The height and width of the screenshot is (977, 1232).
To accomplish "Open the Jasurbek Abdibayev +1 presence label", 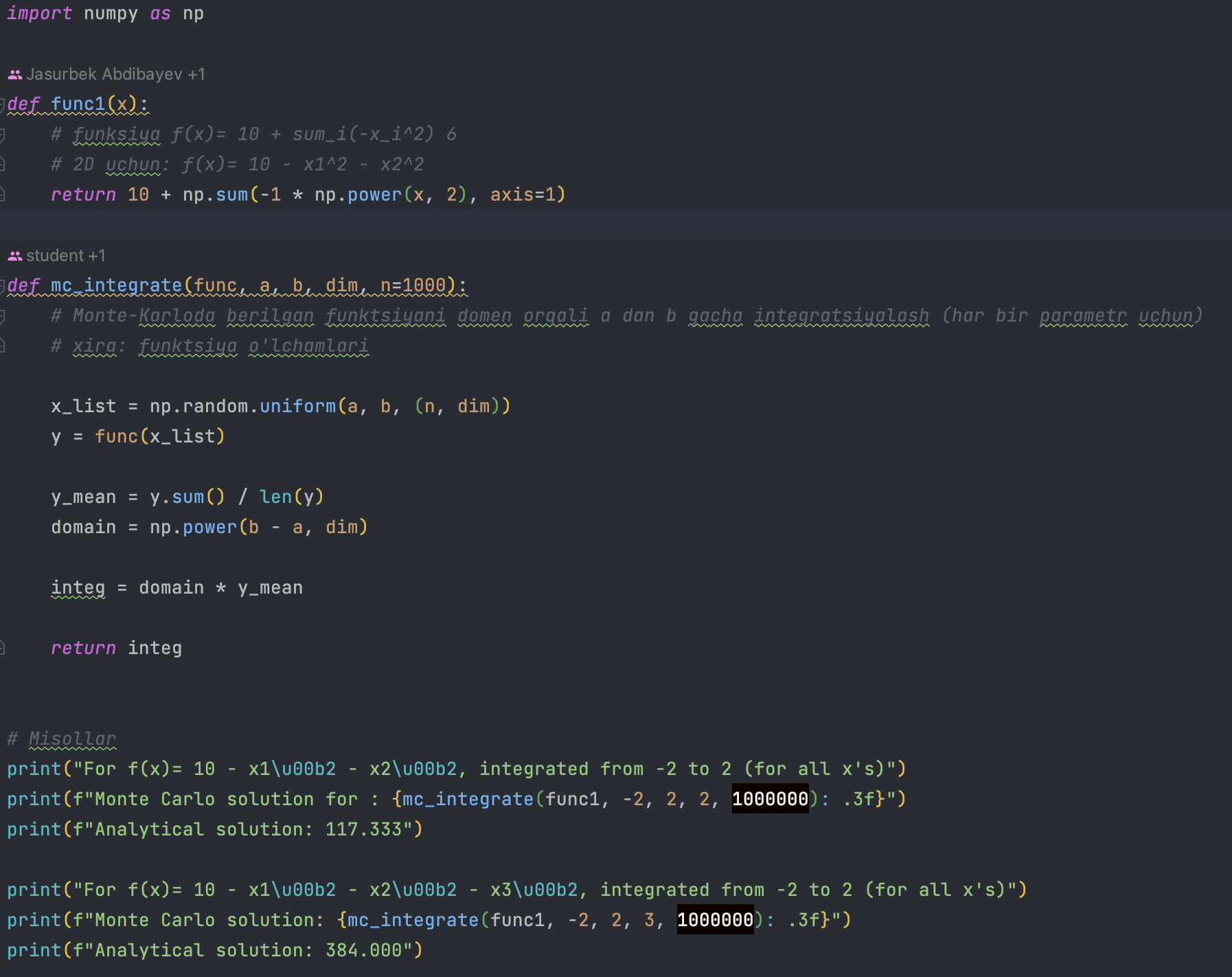I will point(115,74).
